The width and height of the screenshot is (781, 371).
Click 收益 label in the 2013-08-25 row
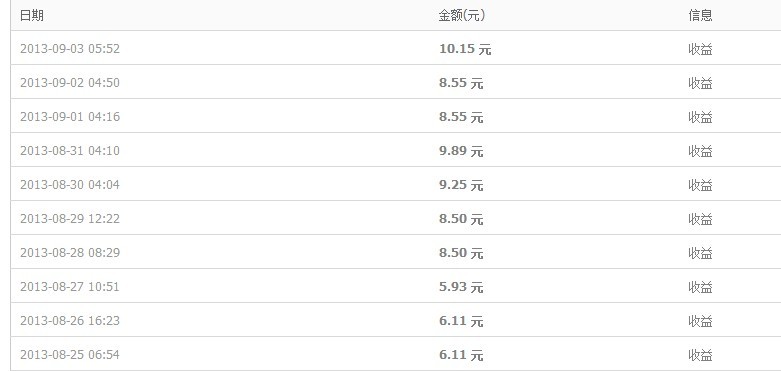(700, 355)
